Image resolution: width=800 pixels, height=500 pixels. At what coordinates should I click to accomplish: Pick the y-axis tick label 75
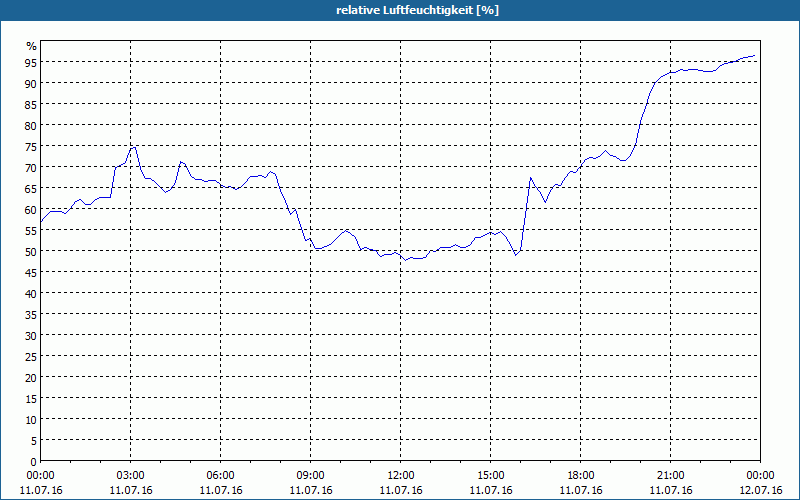tap(31, 147)
